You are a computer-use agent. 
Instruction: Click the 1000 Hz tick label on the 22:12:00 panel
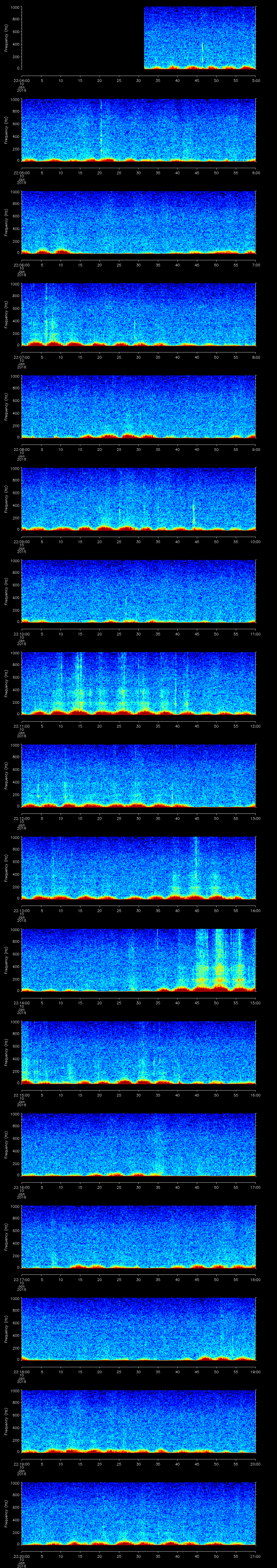pyautogui.click(x=15, y=746)
